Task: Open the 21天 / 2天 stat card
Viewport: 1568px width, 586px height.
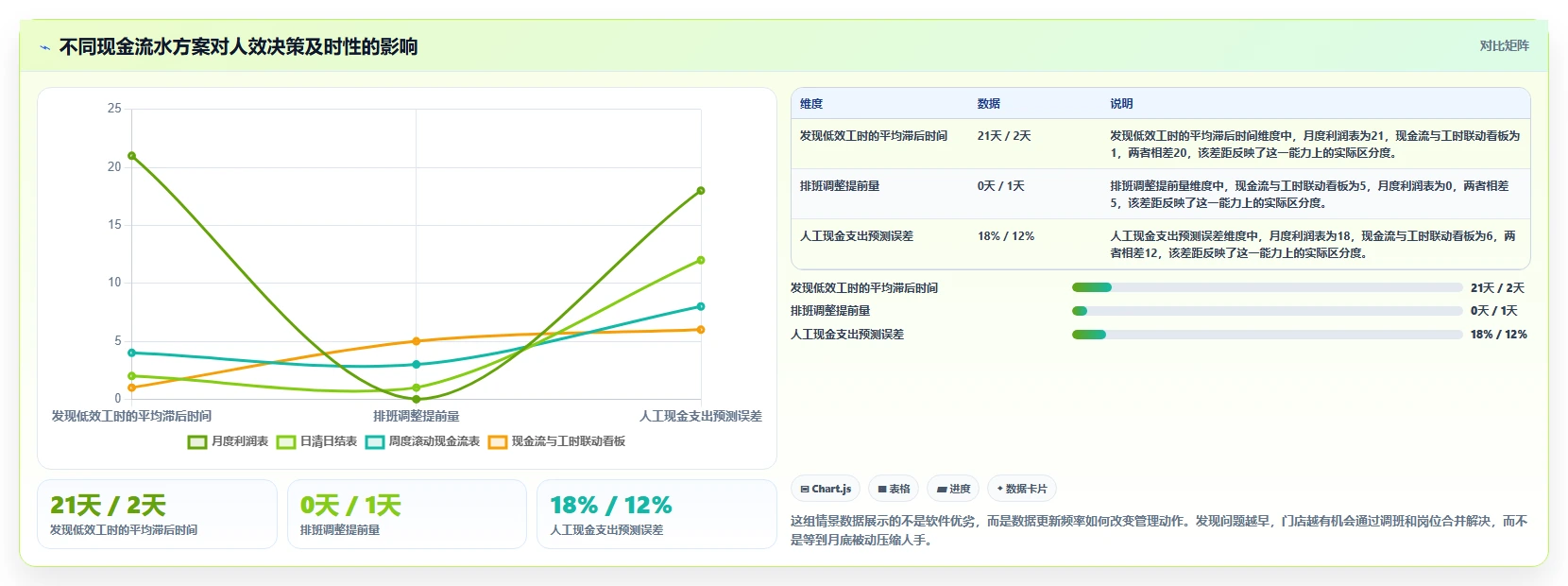Action: tap(157, 514)
